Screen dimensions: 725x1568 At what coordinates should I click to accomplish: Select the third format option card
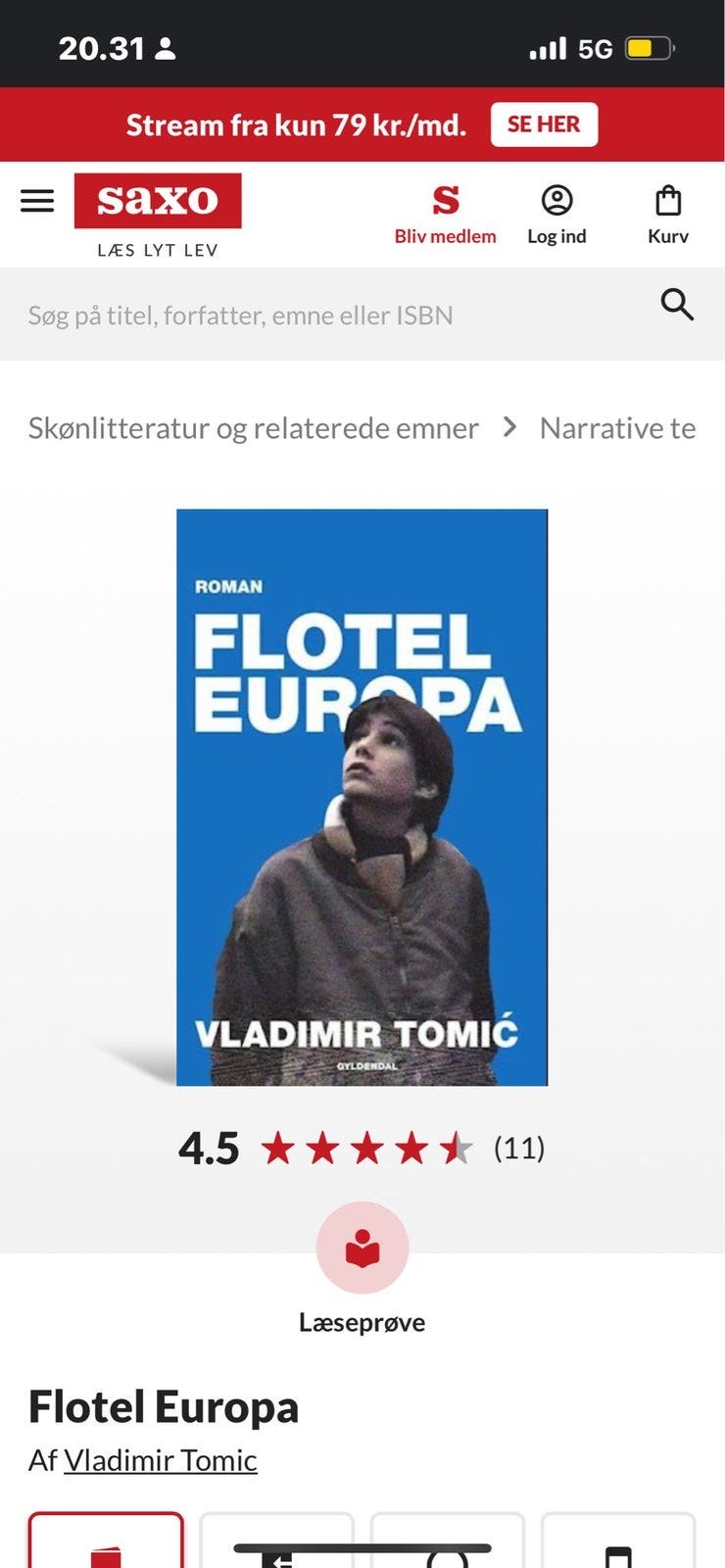pos(447,1540)
